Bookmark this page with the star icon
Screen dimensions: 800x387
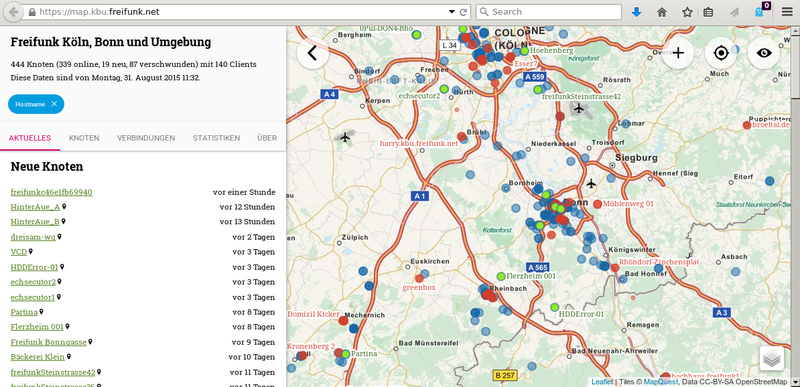687,12
